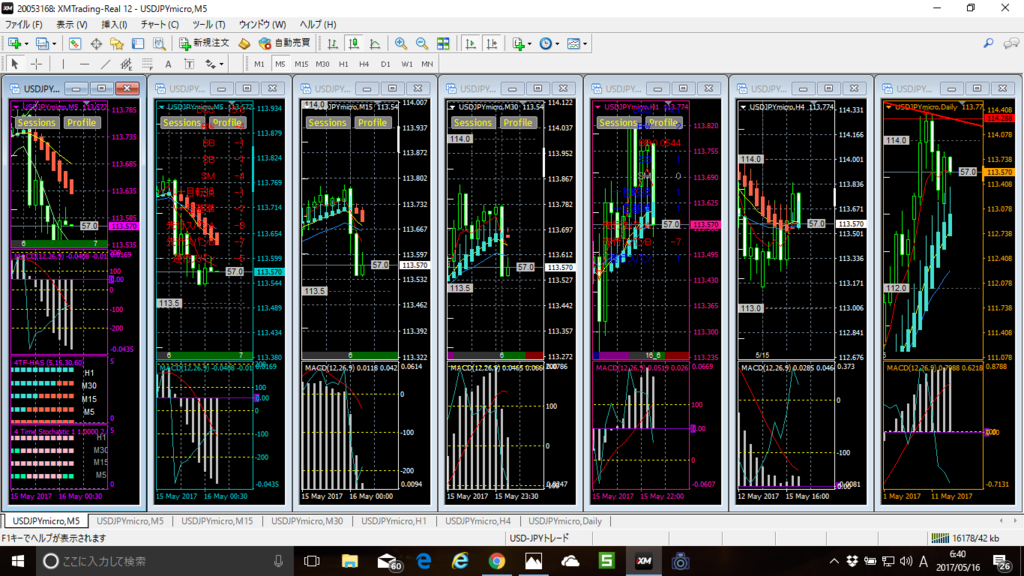The image size is (1024, 576).
Task: Click Profile button in H1 chart
Action: (x=664, y=123)
